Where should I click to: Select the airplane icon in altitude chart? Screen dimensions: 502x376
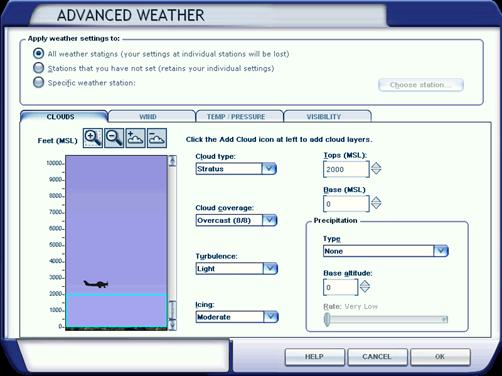coord(96,284)
